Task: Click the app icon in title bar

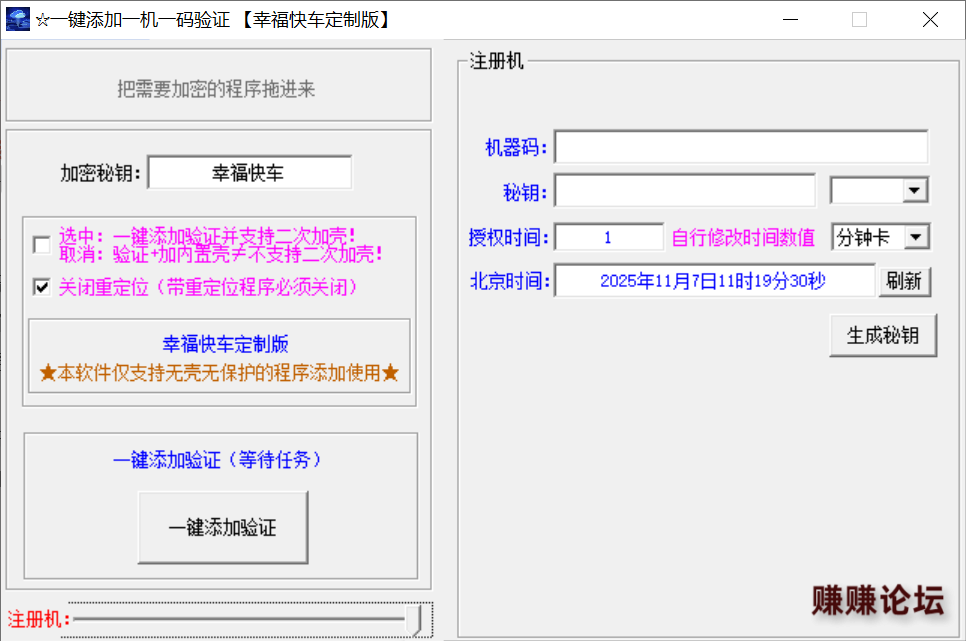Action: click(x=18, y=20)
